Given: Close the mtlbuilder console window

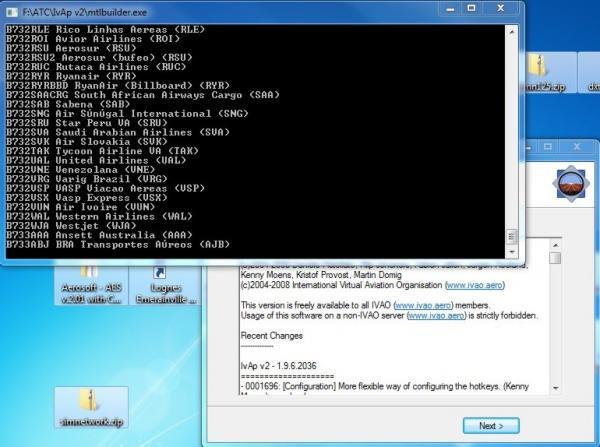Looking at the screenshot, I should coord(500,8).
